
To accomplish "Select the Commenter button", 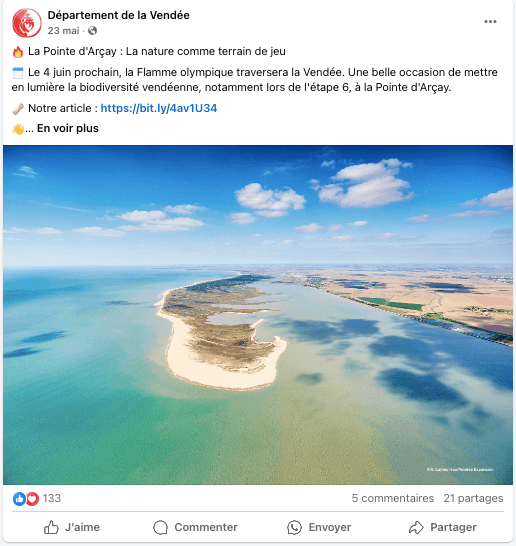I will pyautogui.click(x=195, y=527).
